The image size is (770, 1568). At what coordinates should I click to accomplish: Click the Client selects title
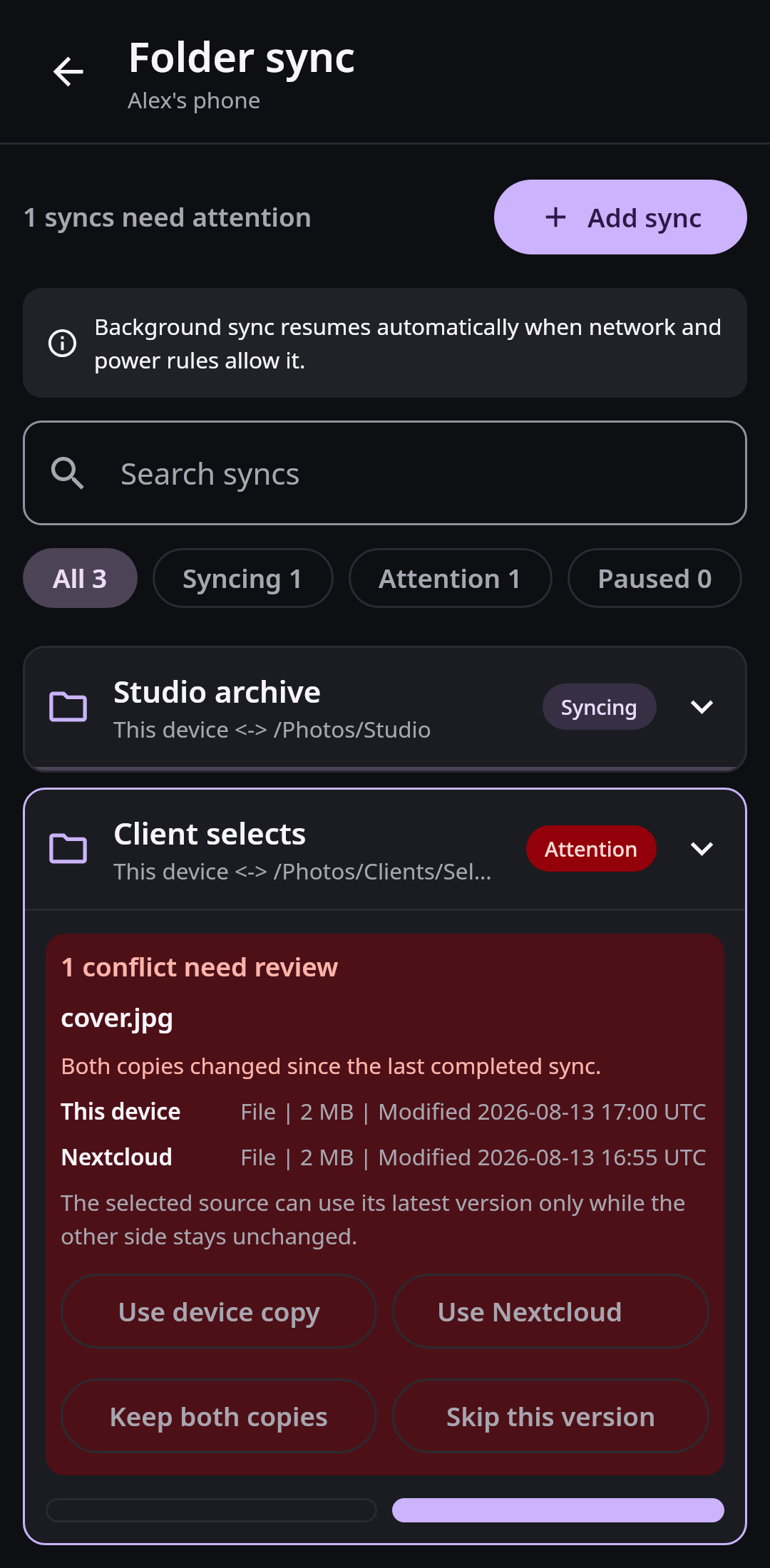[210, 834]
